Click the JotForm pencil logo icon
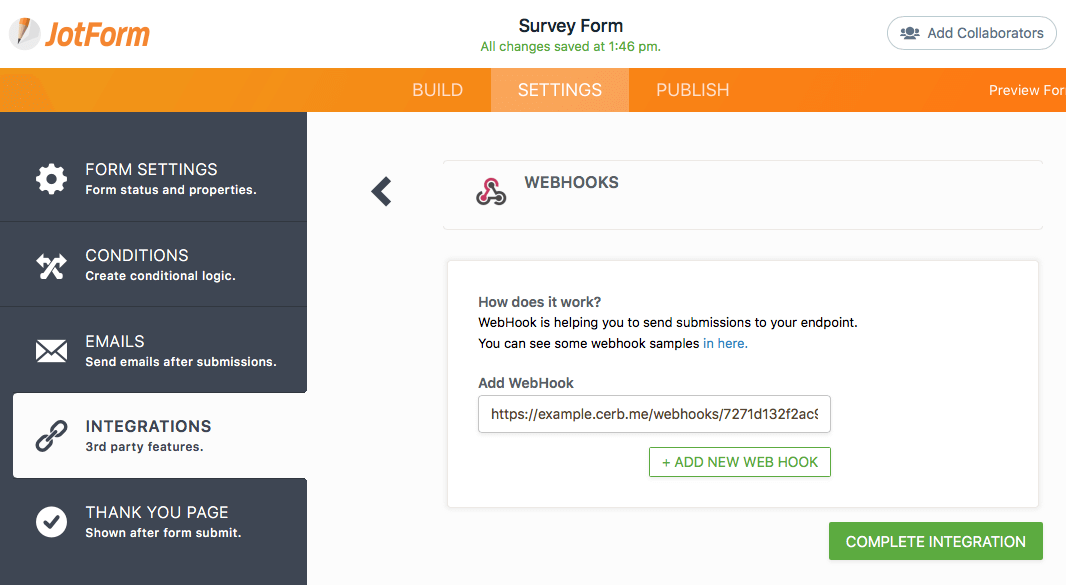 [24, 33]
